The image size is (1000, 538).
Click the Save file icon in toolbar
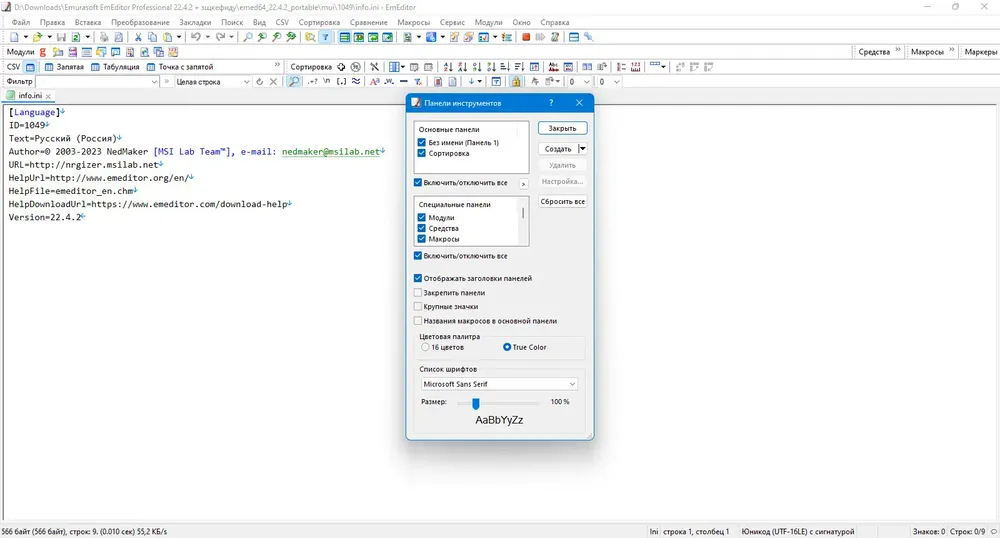[61, 37]
